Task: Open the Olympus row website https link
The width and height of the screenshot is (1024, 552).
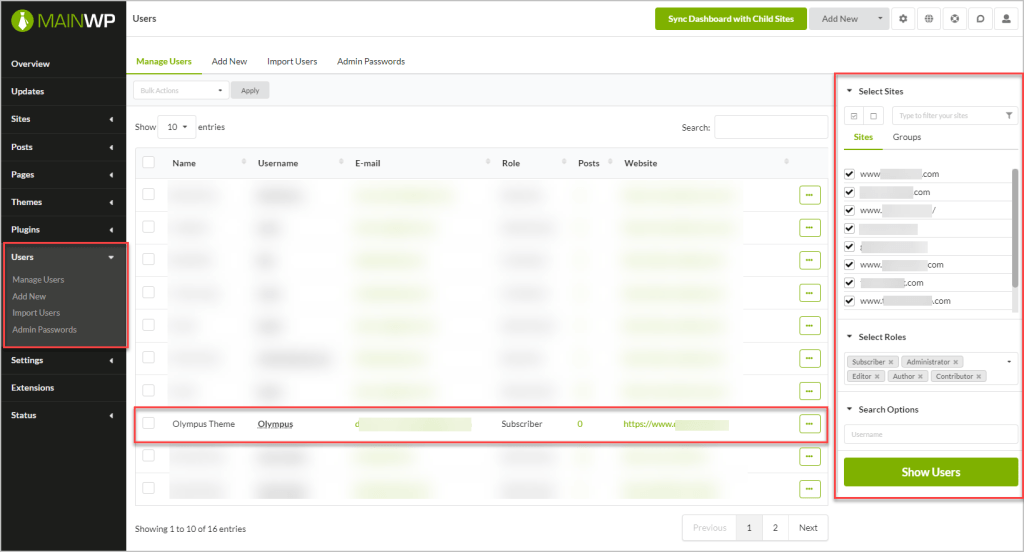Action: (676, 424)
